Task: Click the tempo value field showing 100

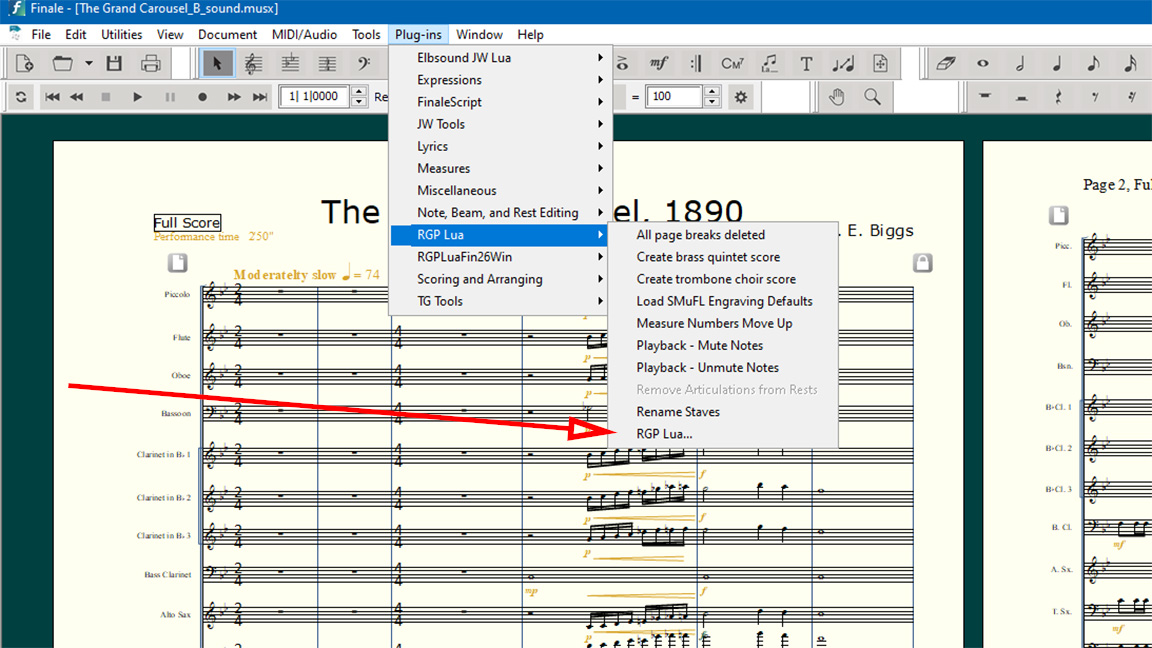Action: tap(675, 97)
